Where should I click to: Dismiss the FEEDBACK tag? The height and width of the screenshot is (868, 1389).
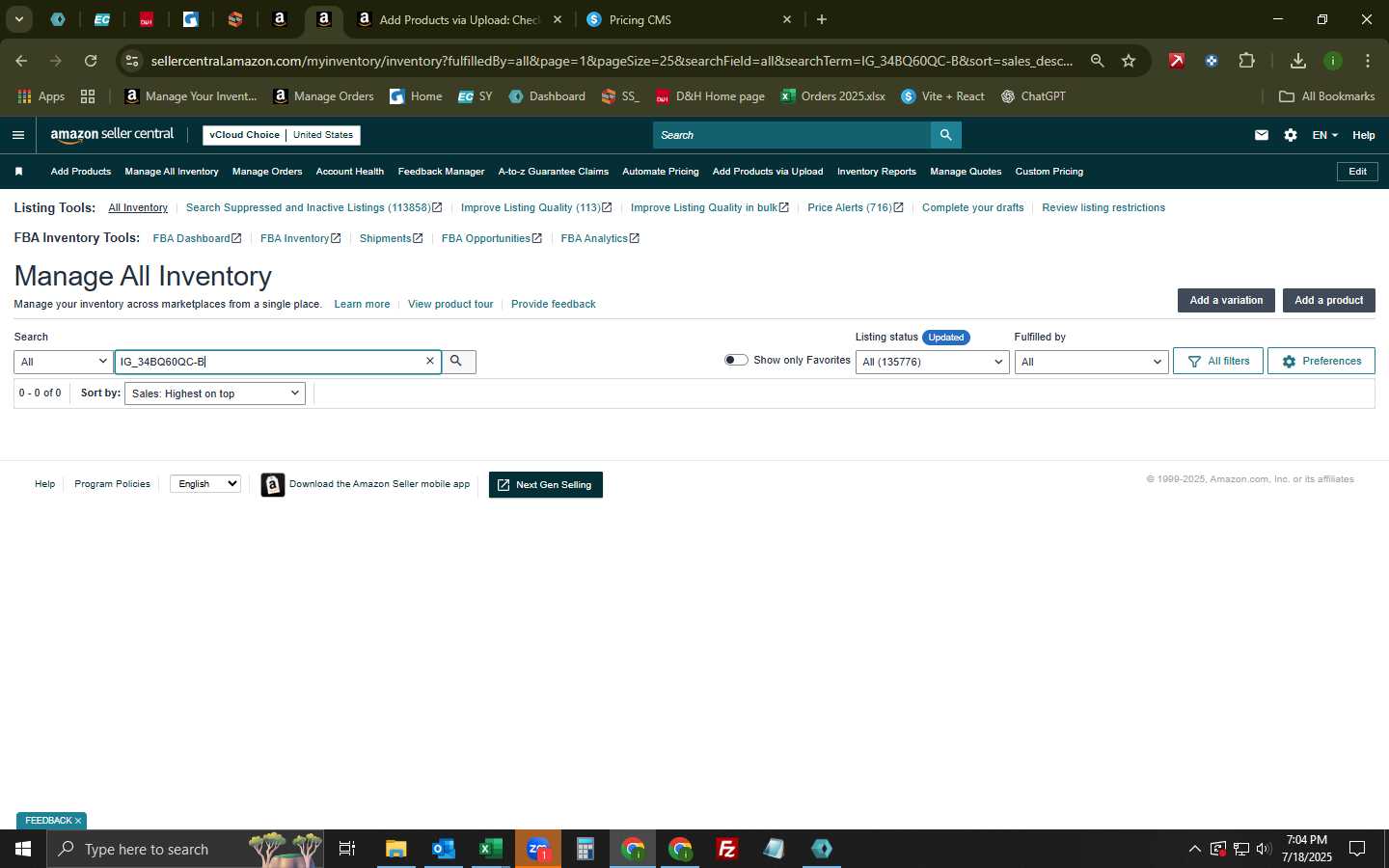(x=78, y=821)
